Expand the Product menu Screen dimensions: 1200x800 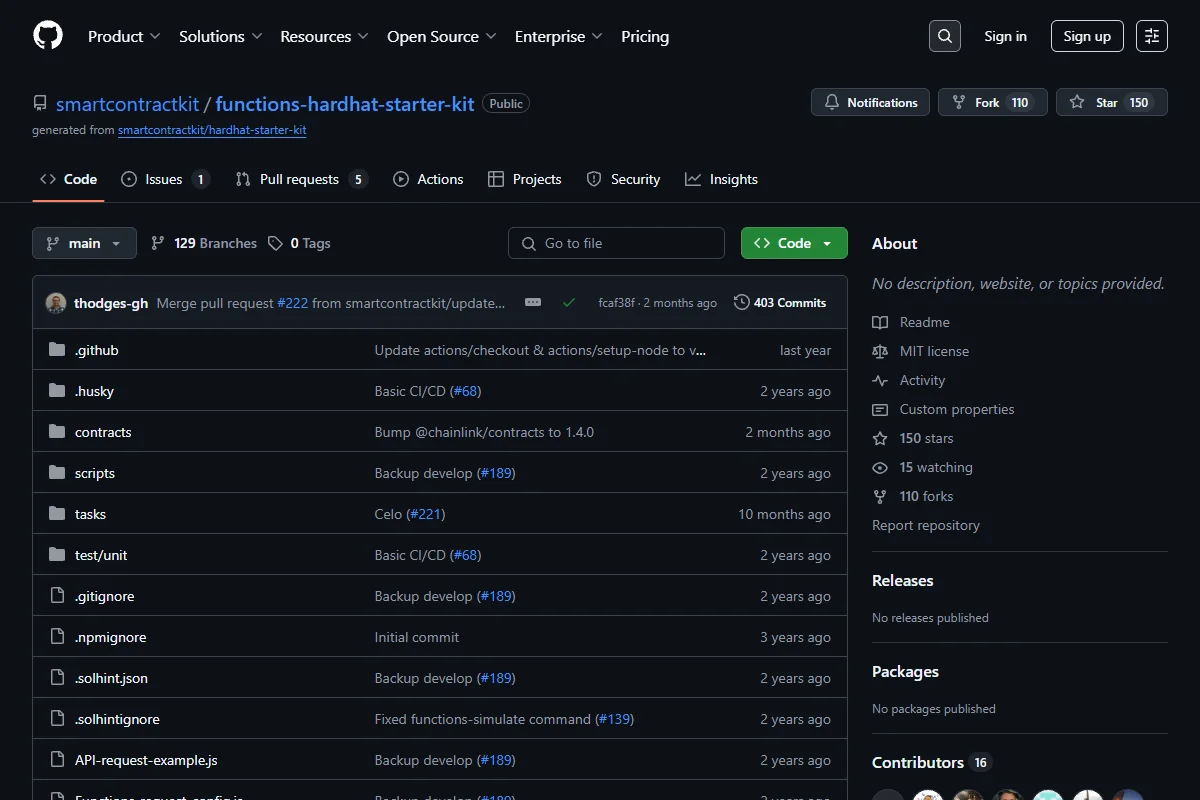124,36
